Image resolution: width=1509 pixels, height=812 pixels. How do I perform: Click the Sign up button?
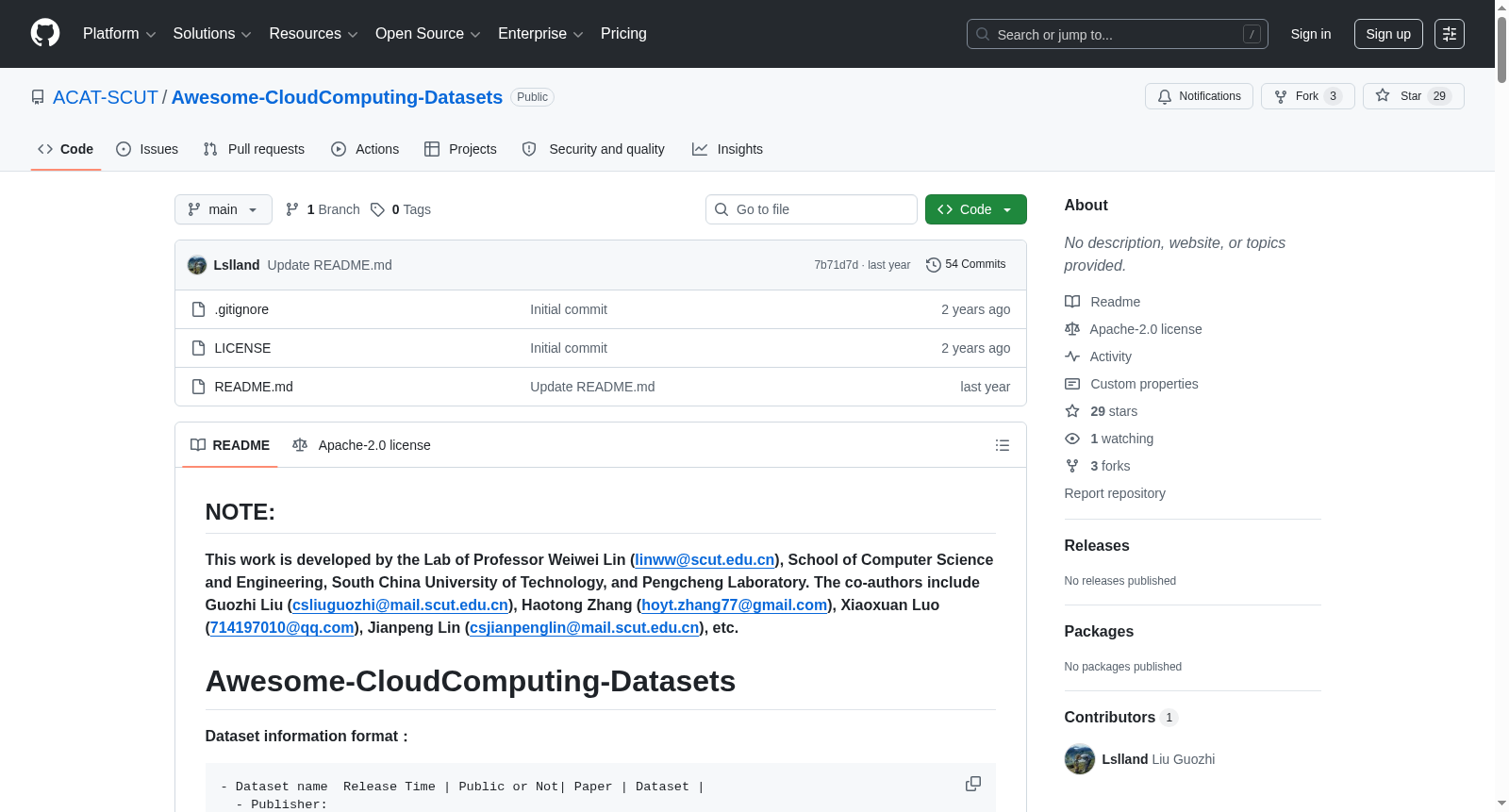1388,34
